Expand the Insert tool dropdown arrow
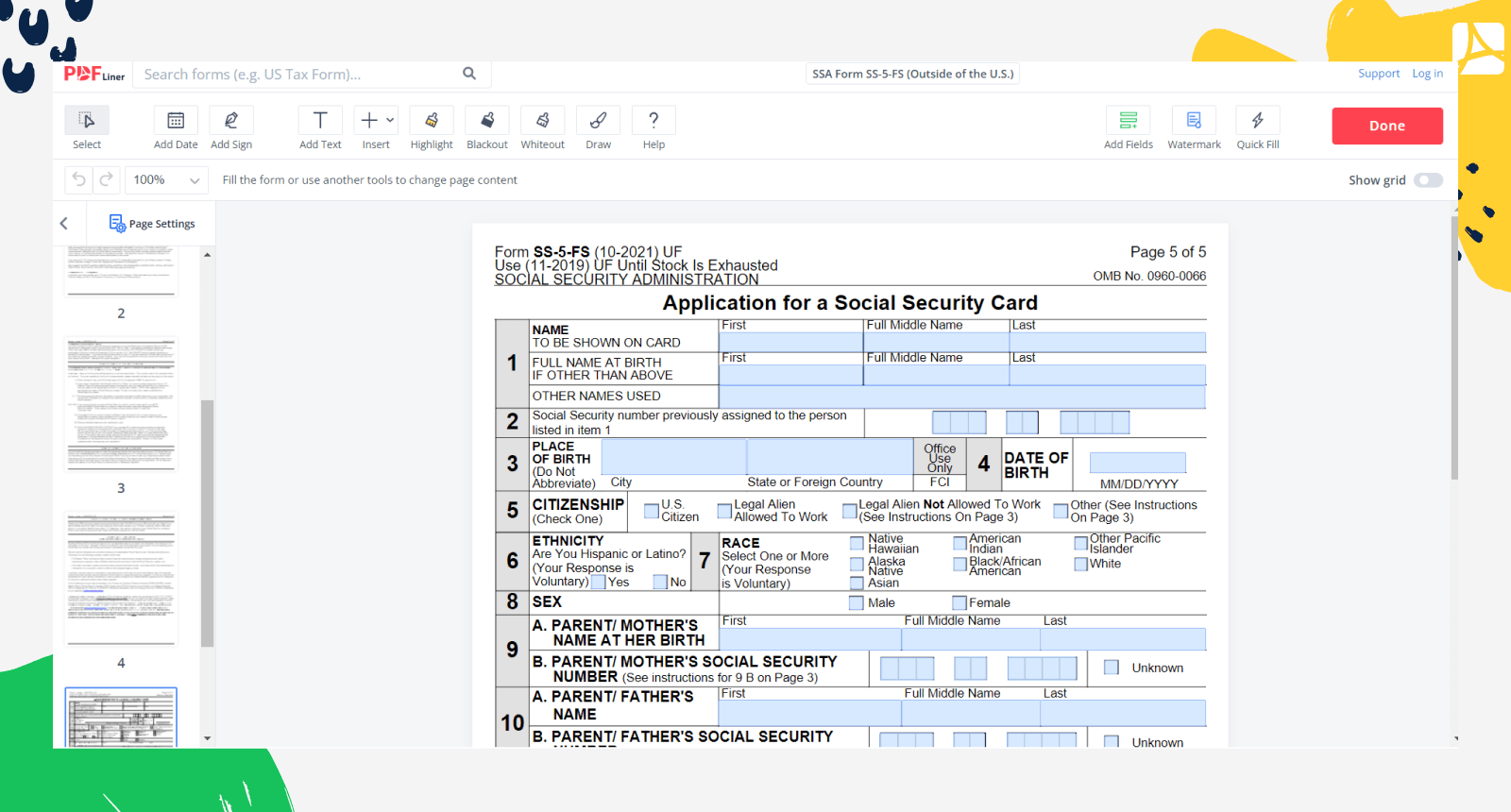 (390, 120)
